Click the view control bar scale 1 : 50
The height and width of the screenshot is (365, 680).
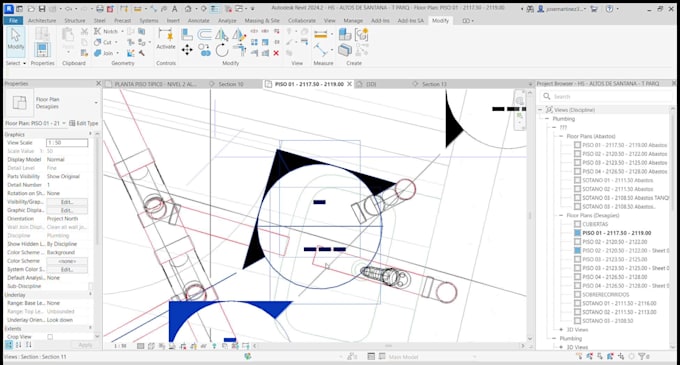coord(120,346)
